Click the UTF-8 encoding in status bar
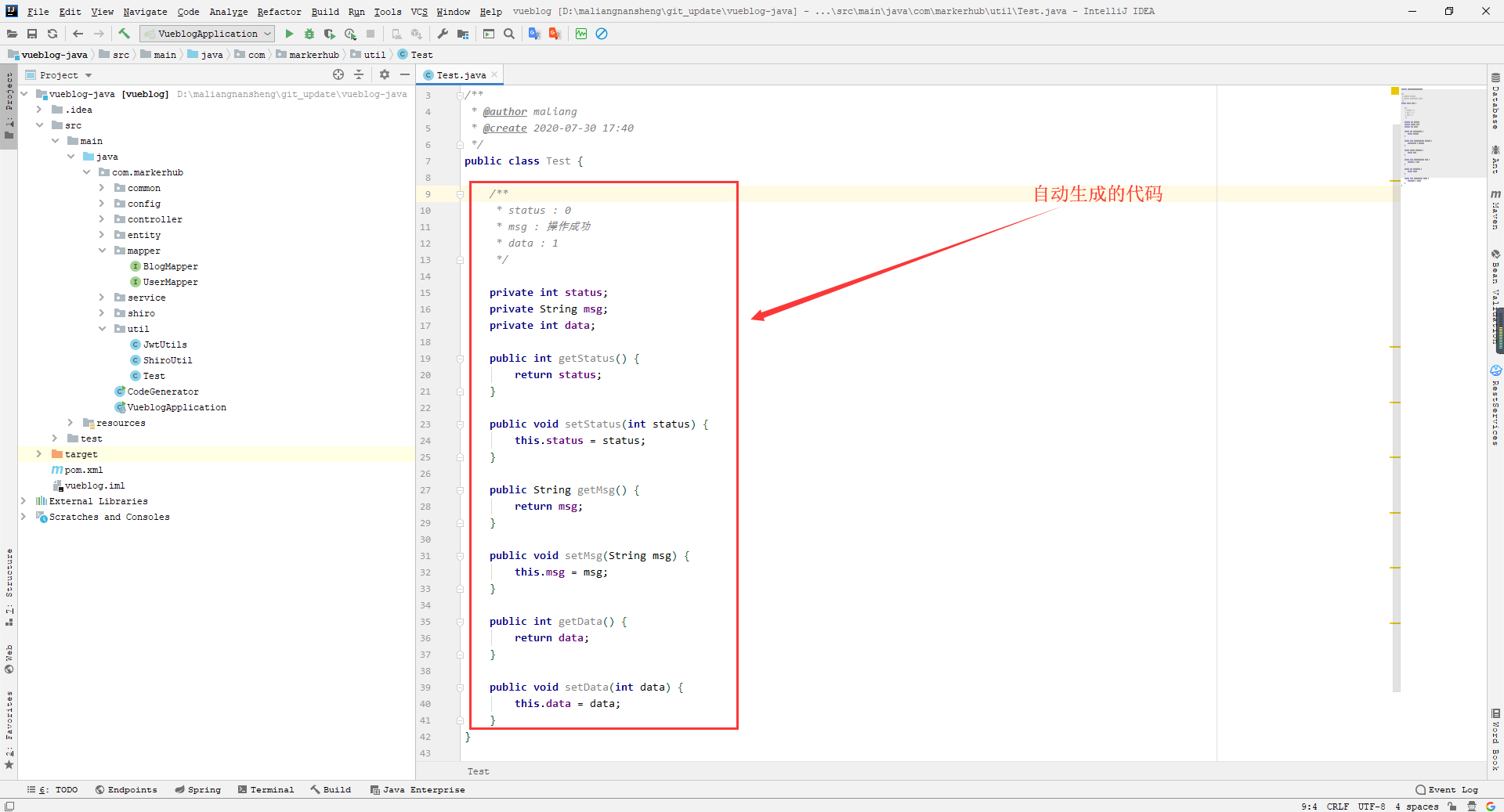Image resolution: width=1504 pixels, height=812 pixels. point(1372,807)
